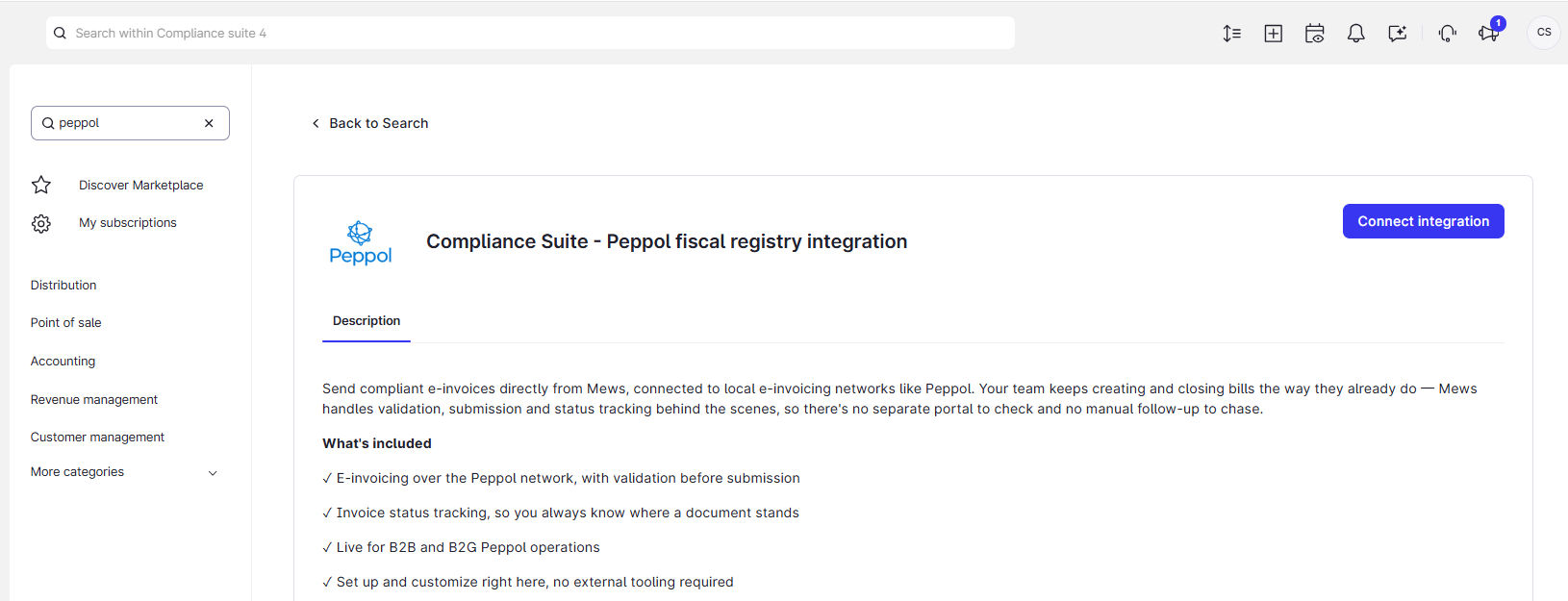The width and height of the screenshot is (1568, 601).
Task: Click the "E-invoicing over the Peppol network" line
Action: click(561, 478)
